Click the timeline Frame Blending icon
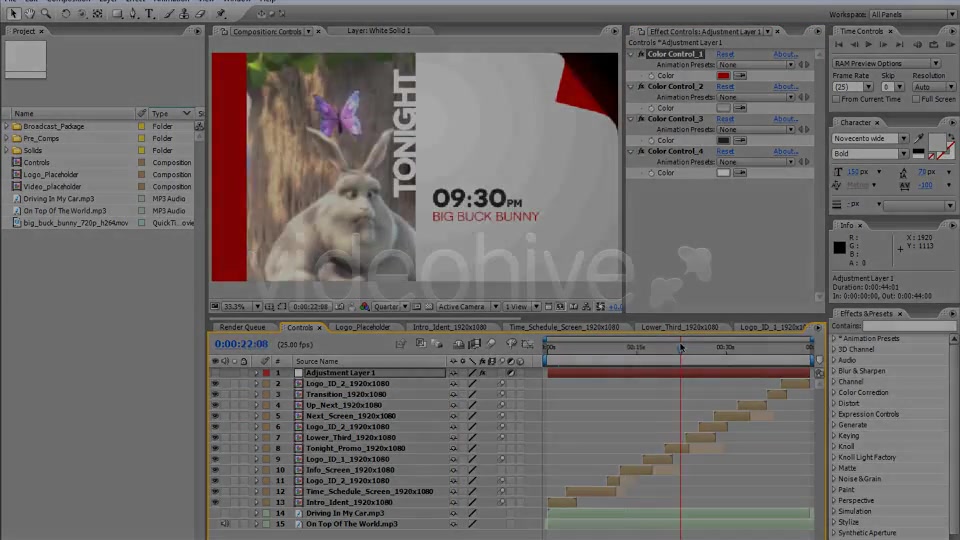The image size is (960, 540). [474, 345]
